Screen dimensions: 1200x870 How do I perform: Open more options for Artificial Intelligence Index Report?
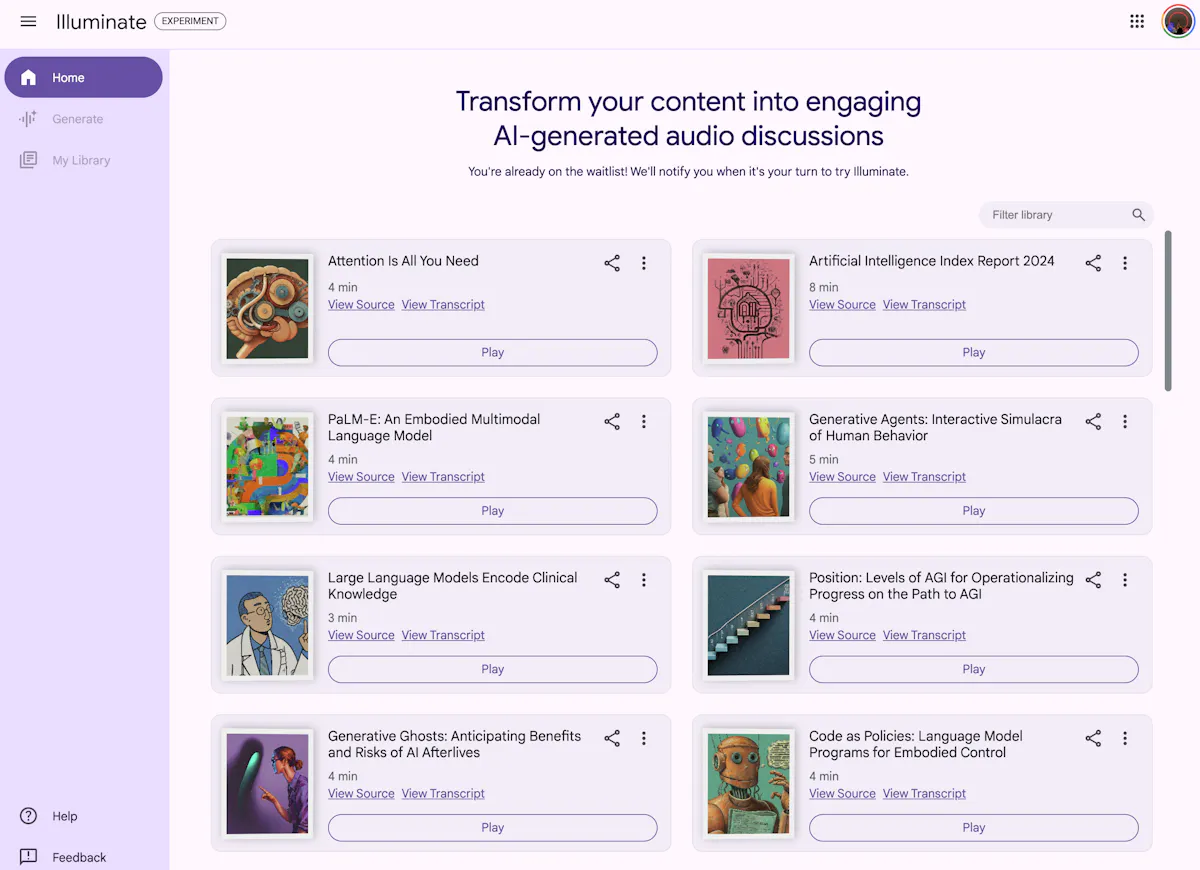tap(1125, 263)
